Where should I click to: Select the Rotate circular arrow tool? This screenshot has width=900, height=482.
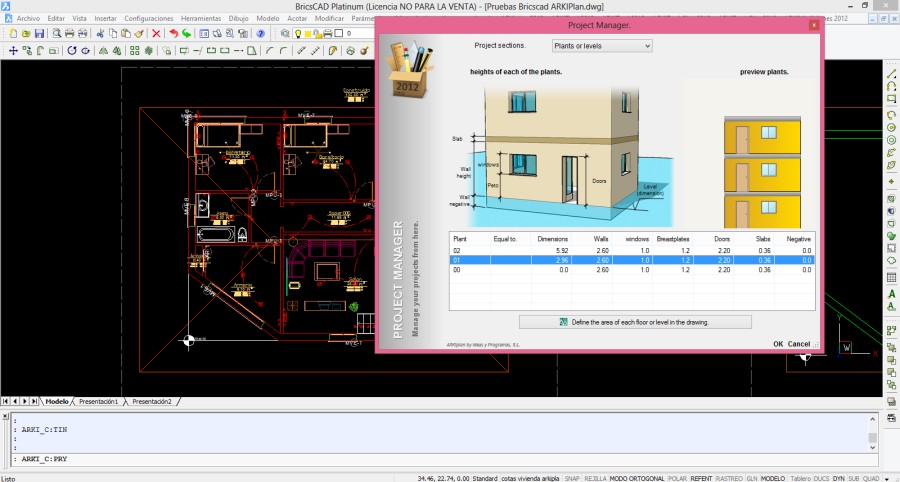pyautogui.click(x=72, y=51)
